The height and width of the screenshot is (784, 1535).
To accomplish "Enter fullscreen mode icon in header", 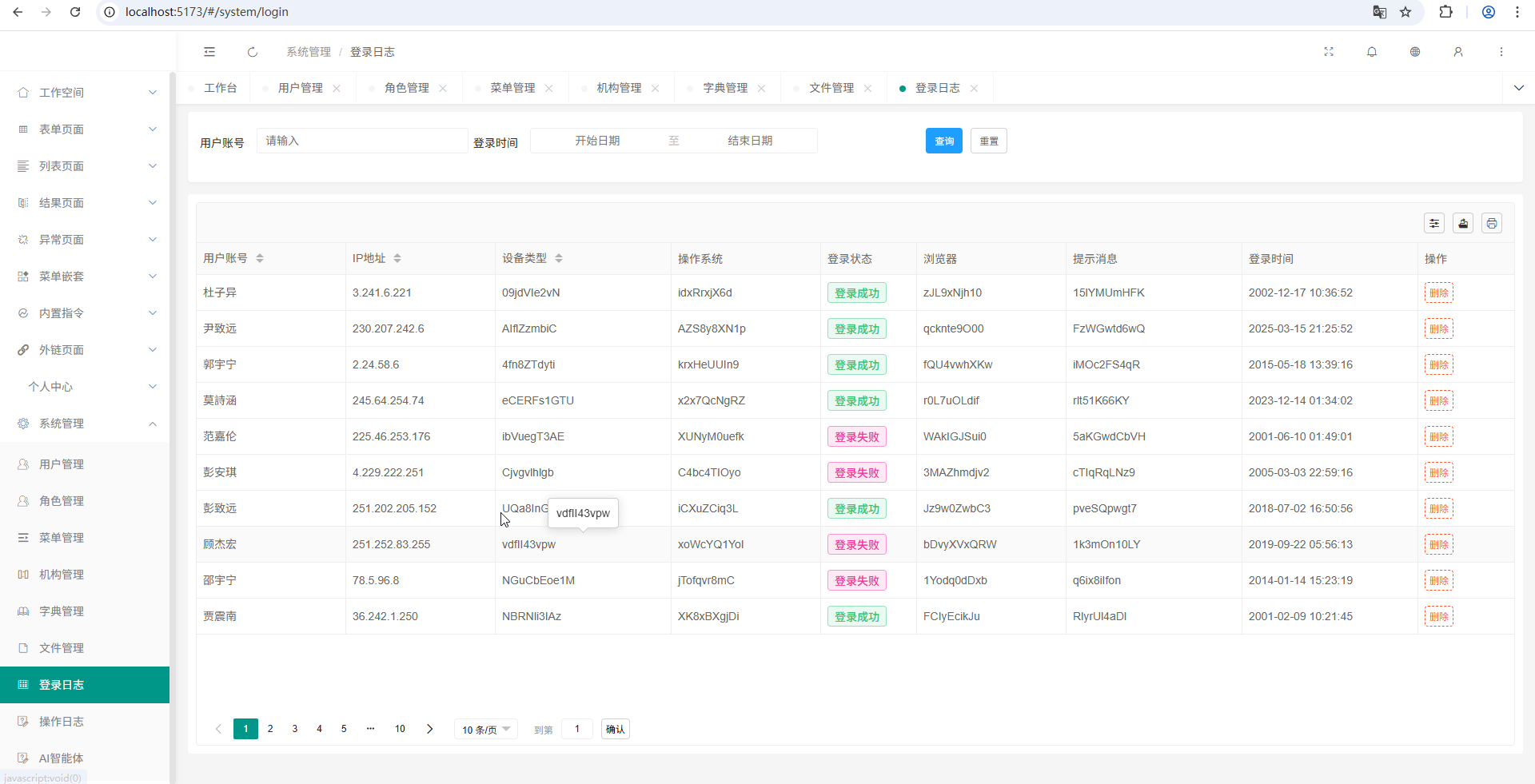I will tap(1329, 52).
